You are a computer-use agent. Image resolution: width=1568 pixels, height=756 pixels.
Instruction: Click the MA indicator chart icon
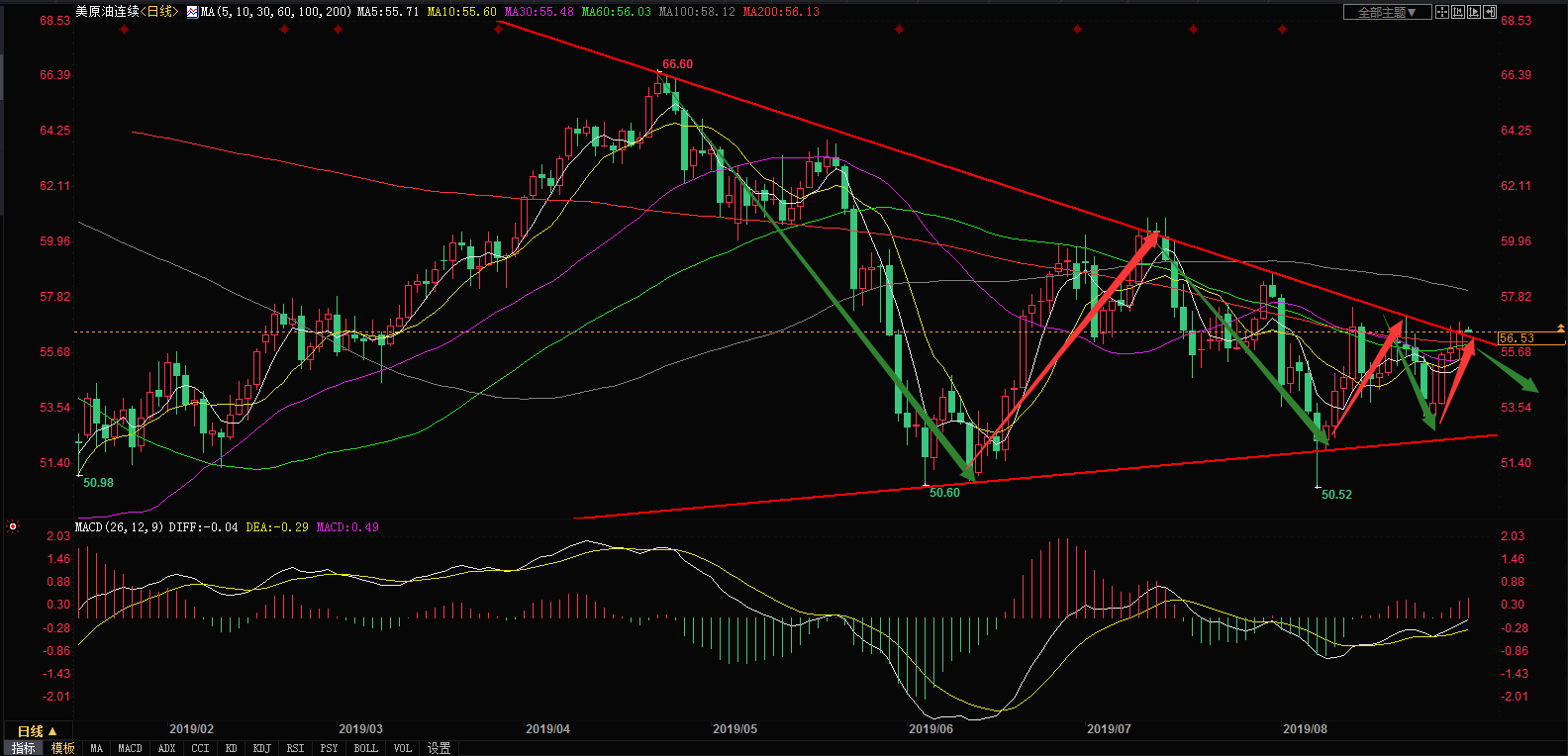point(192,12)
